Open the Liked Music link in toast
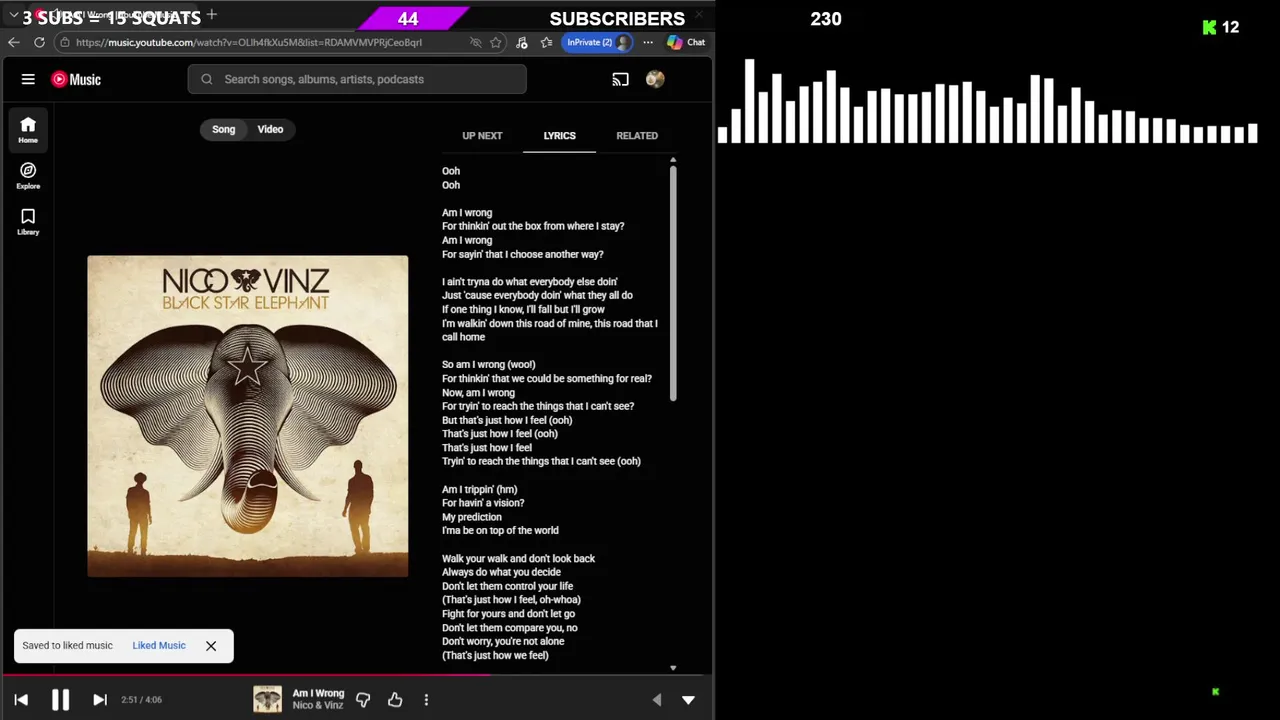Viewport: 1280px width, 720px height. click(159, 645)
